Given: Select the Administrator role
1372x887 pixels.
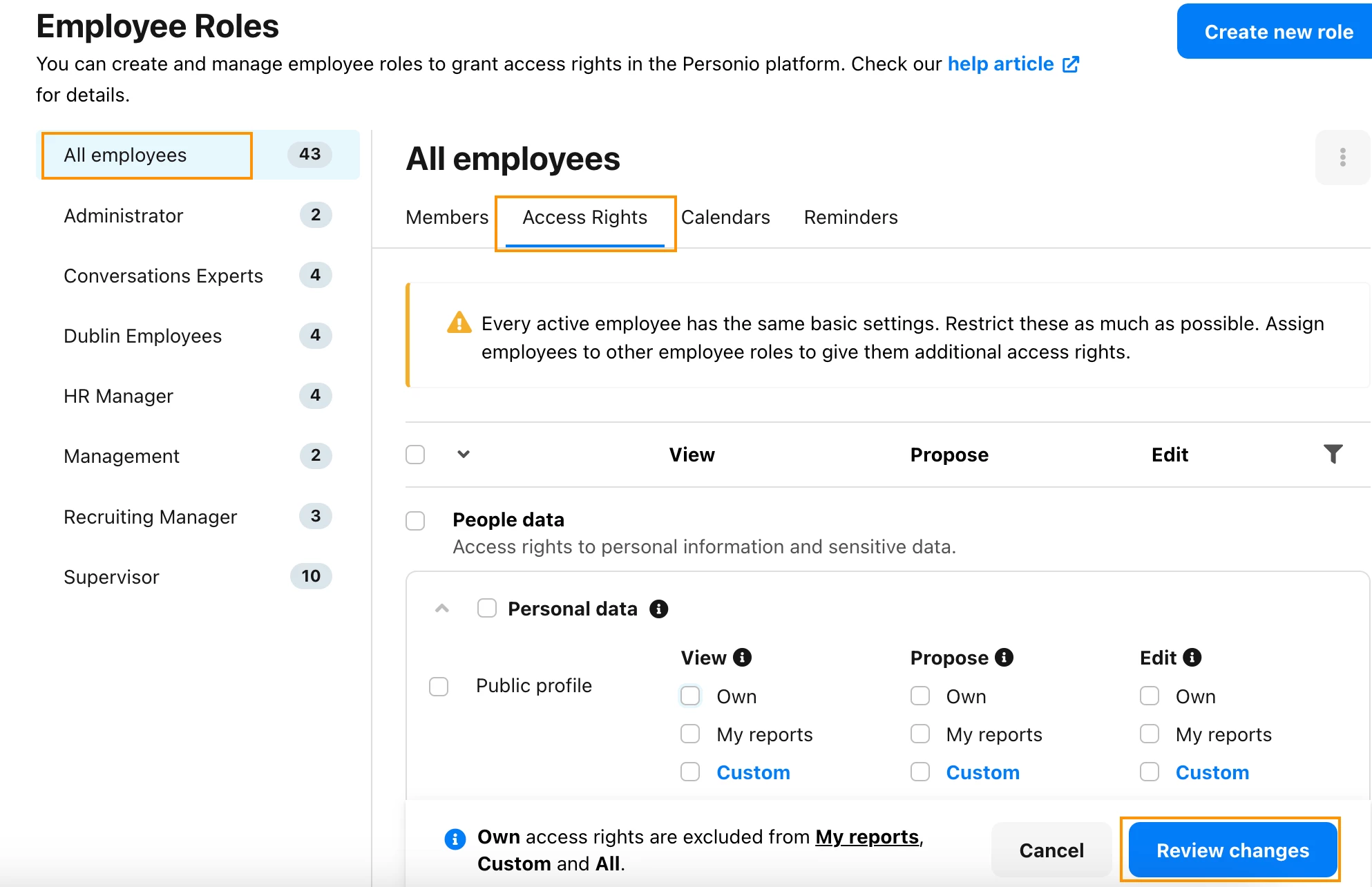Looking at the screenshot, I should click(198, 216).
